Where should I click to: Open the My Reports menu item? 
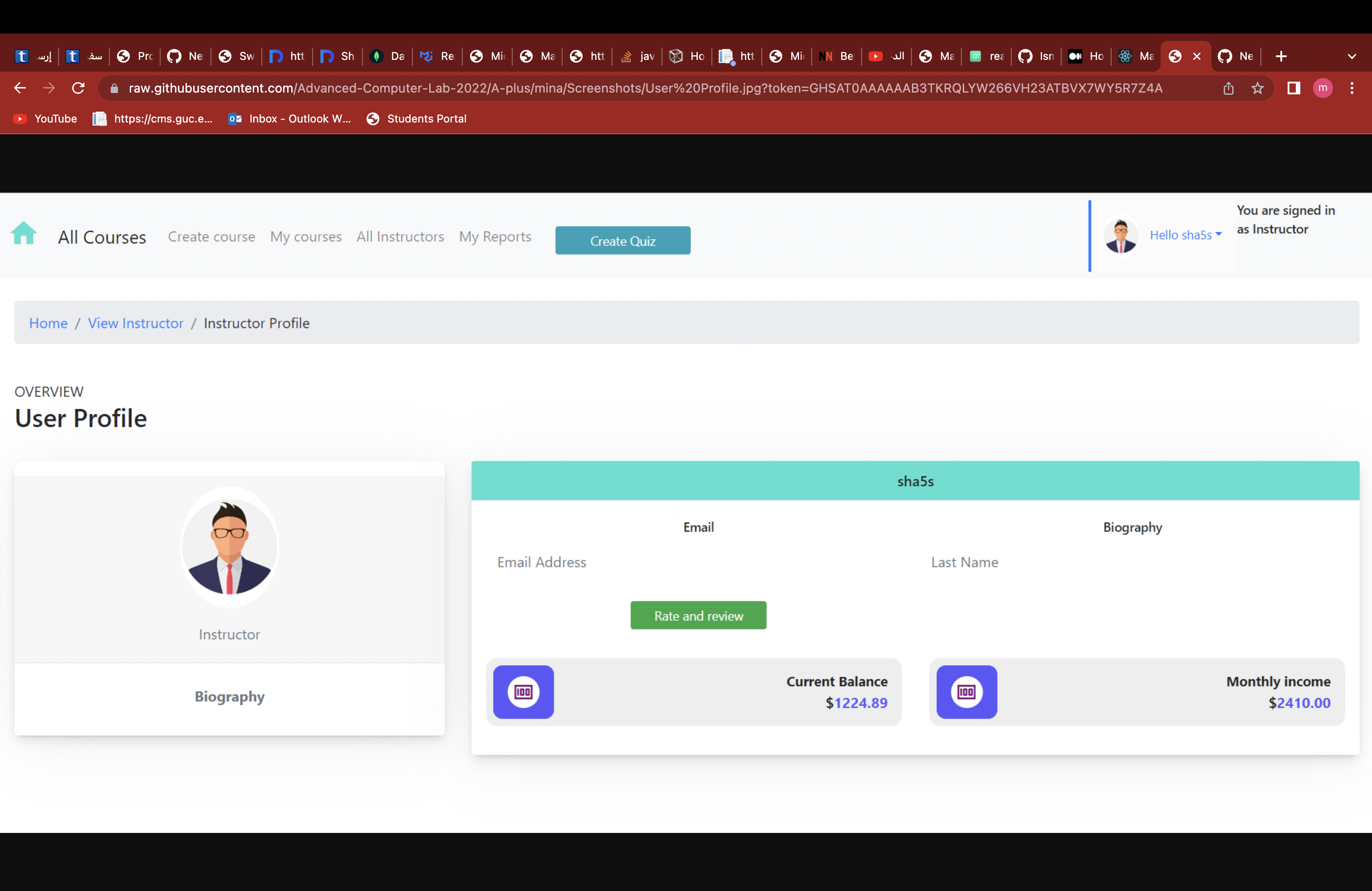coord(495,237)
